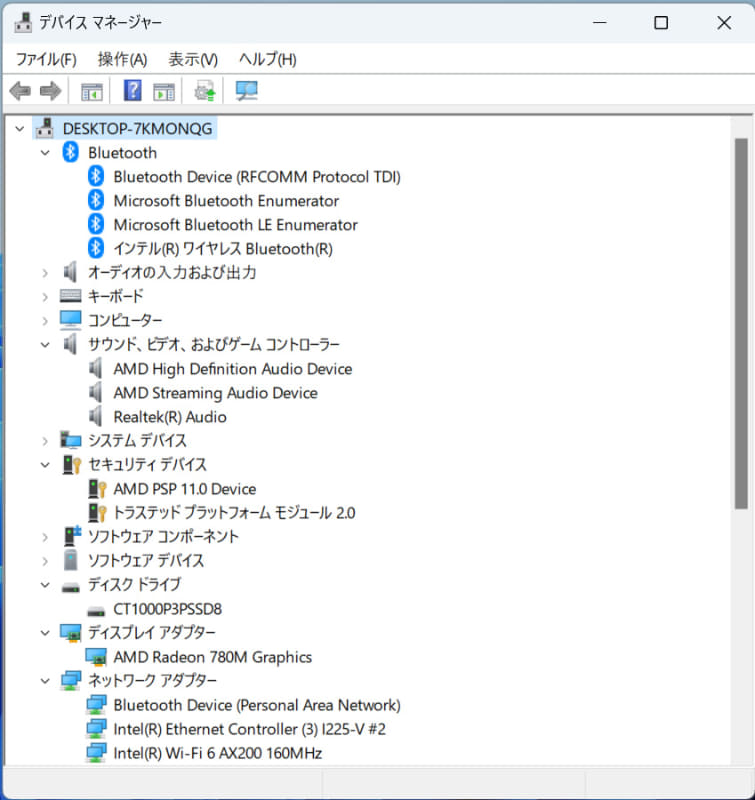Click the icon of AMD PSP 11.0 Device
The image size is (755, 800).
97,488
